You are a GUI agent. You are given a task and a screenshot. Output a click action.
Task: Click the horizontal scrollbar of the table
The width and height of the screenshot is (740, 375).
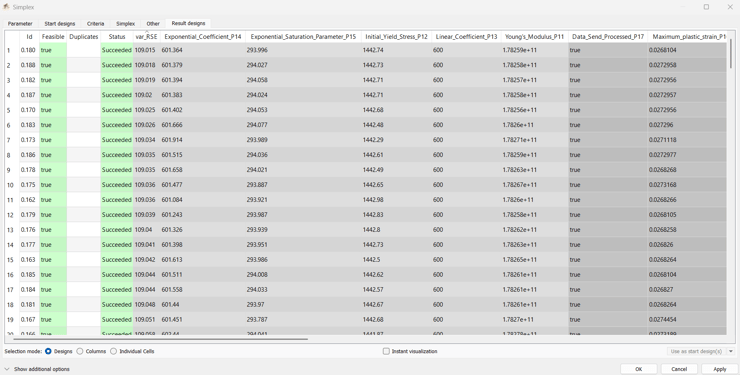160,339
